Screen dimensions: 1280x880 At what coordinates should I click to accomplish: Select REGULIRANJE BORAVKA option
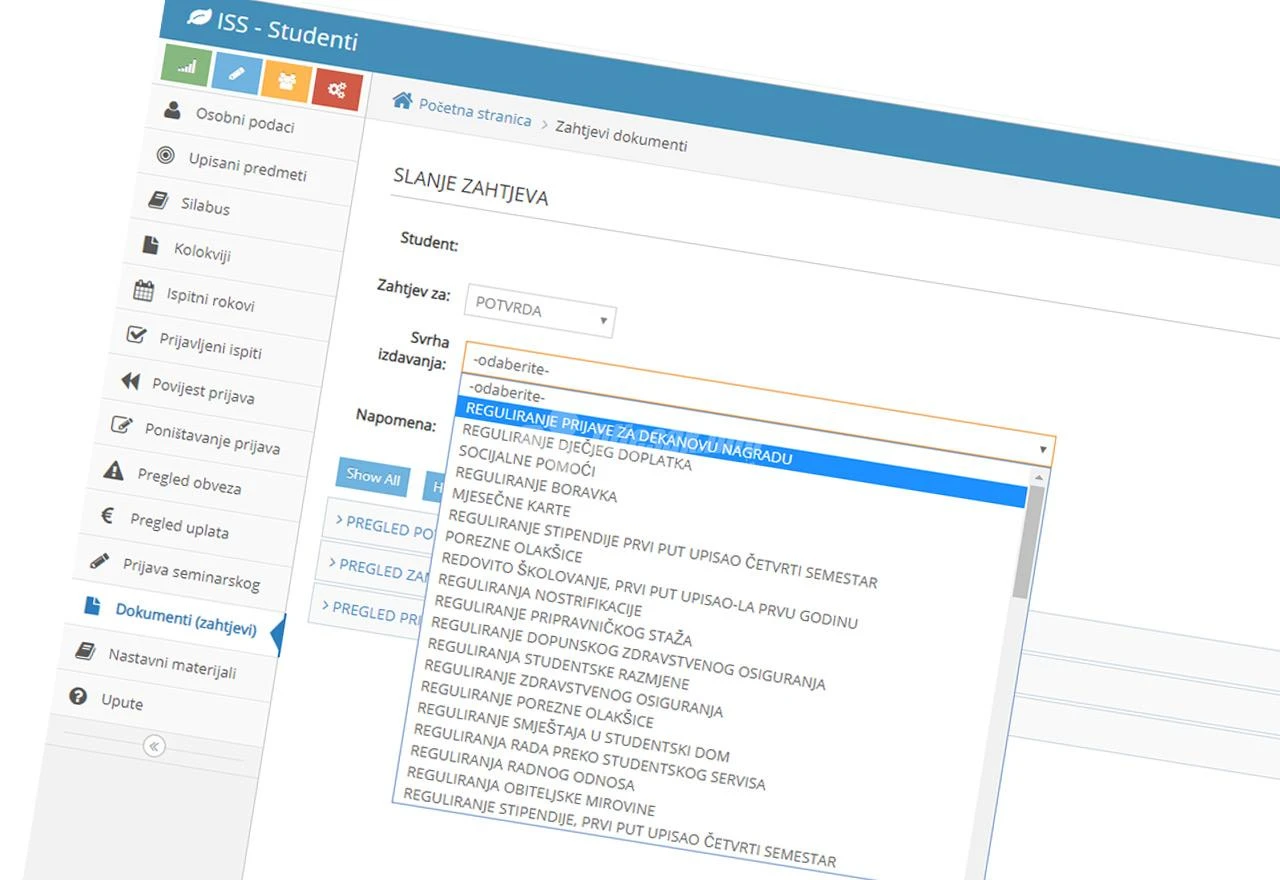(x=536, y=483)
